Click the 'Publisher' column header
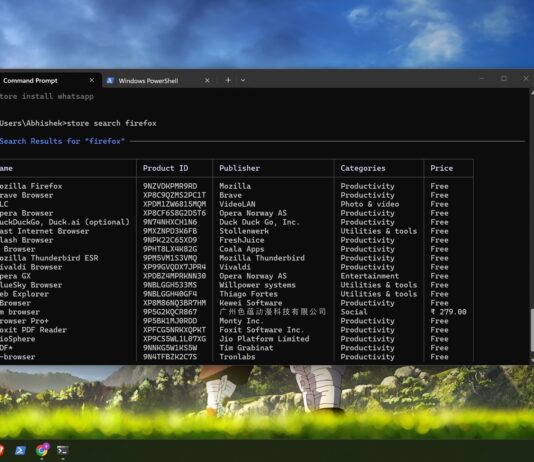 coord(239,168)
